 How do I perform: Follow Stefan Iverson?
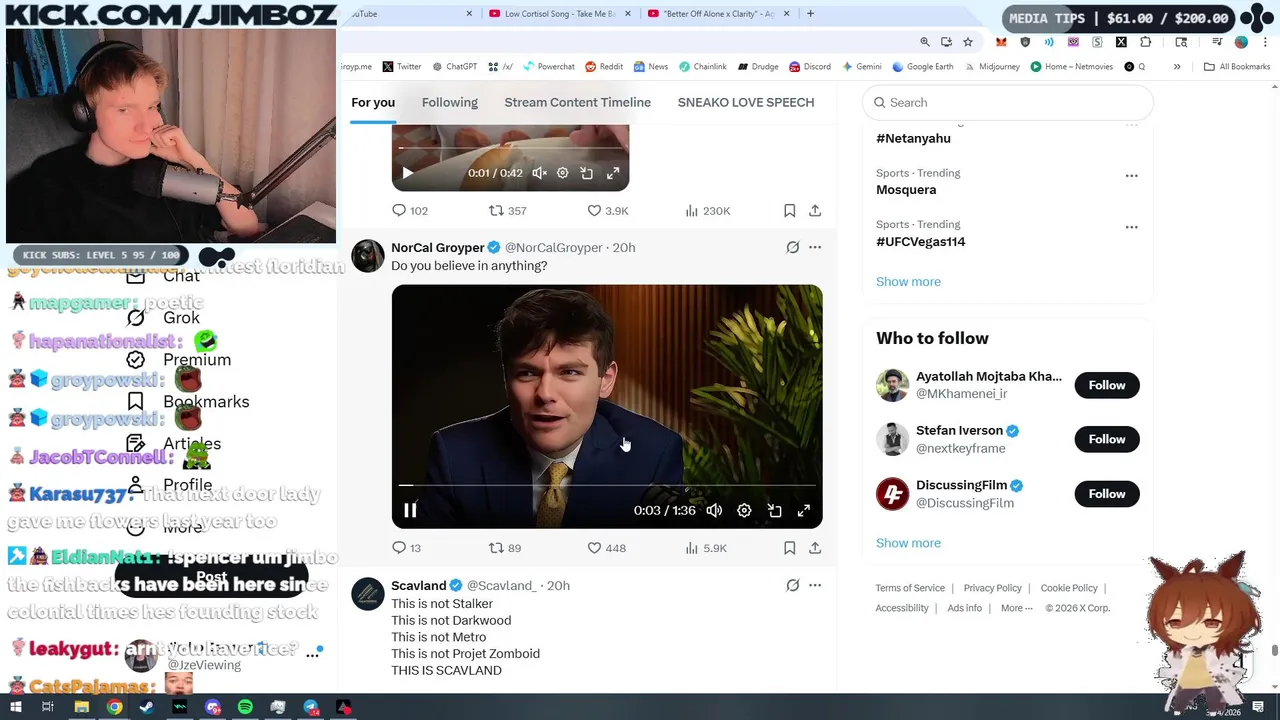click(1107, 439)
